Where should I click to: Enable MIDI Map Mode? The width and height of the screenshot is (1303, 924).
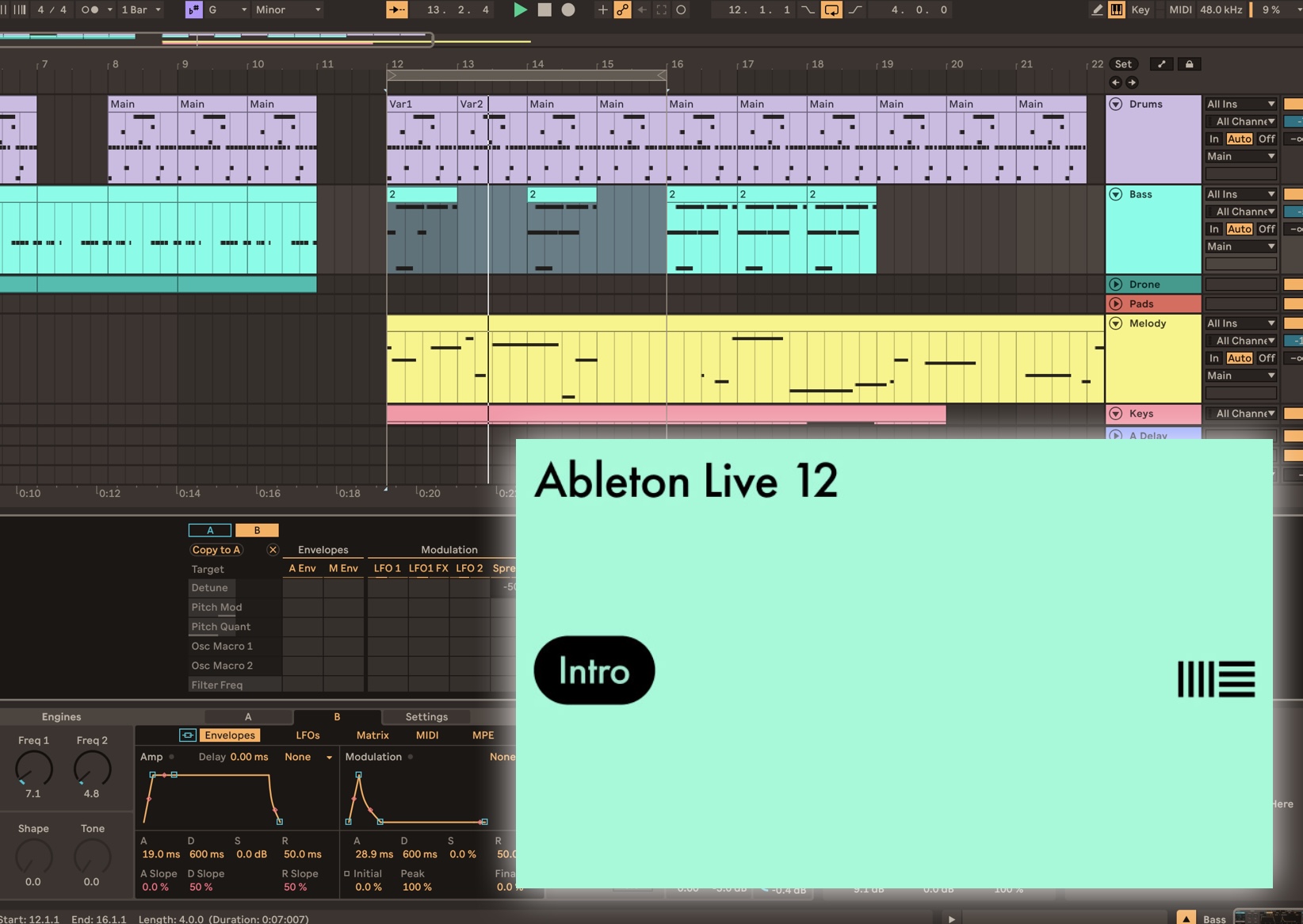click(x=1180, y=10)
